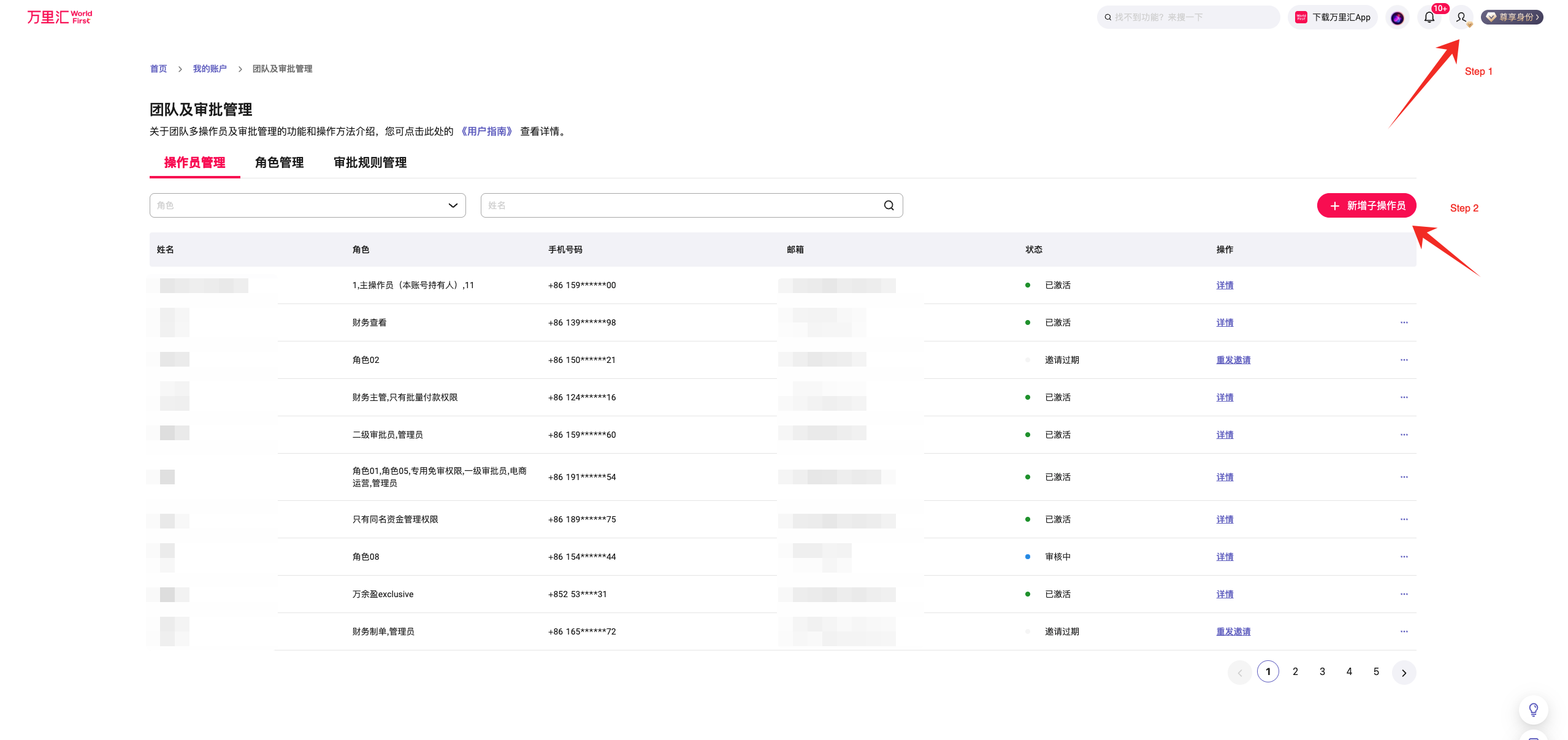Switch to the 操作员管理 tab
Image resolution: width=1568 pixels, height=740 pixels.
[x=194, y=162]
